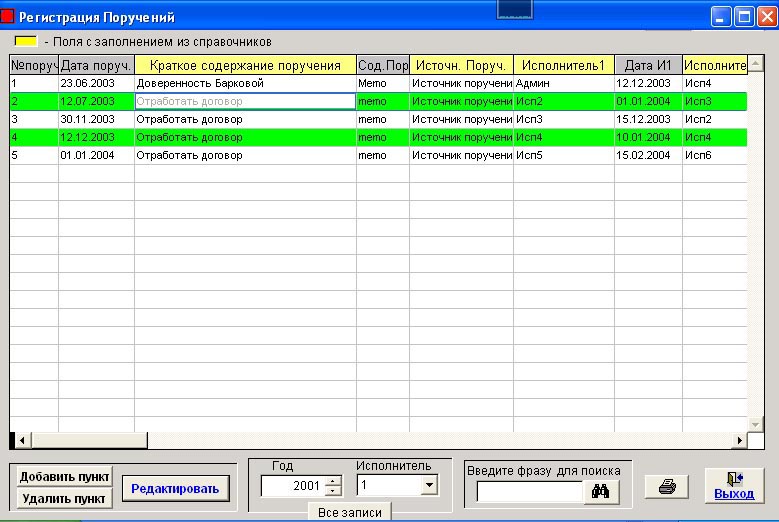Sort by Краткое содержание поручения column header

click(x=245, y=65)
